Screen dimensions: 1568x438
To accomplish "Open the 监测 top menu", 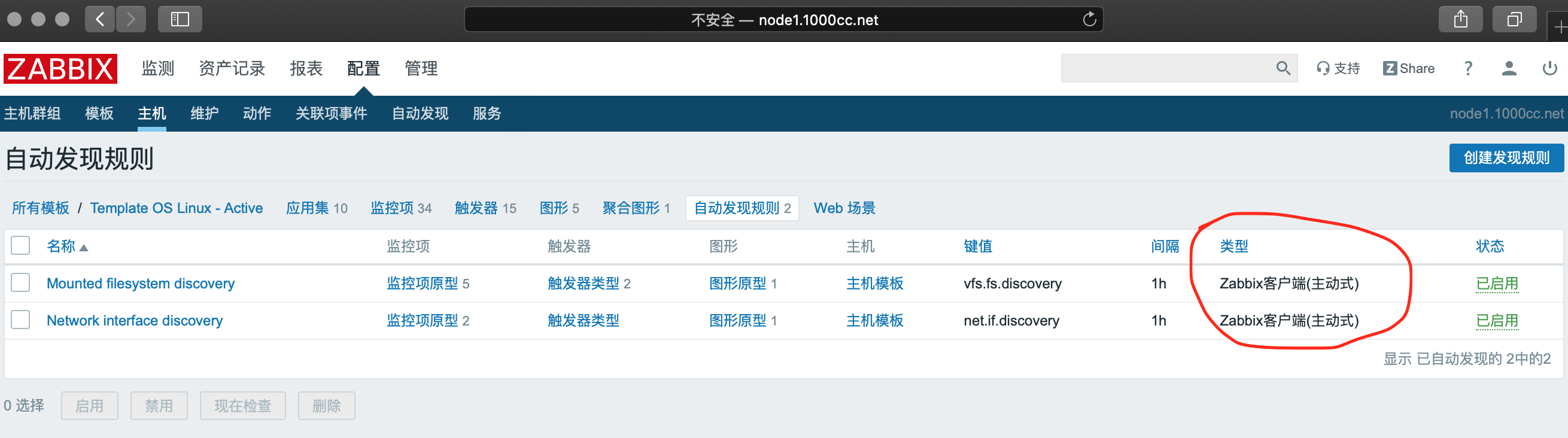I will 157,69.
